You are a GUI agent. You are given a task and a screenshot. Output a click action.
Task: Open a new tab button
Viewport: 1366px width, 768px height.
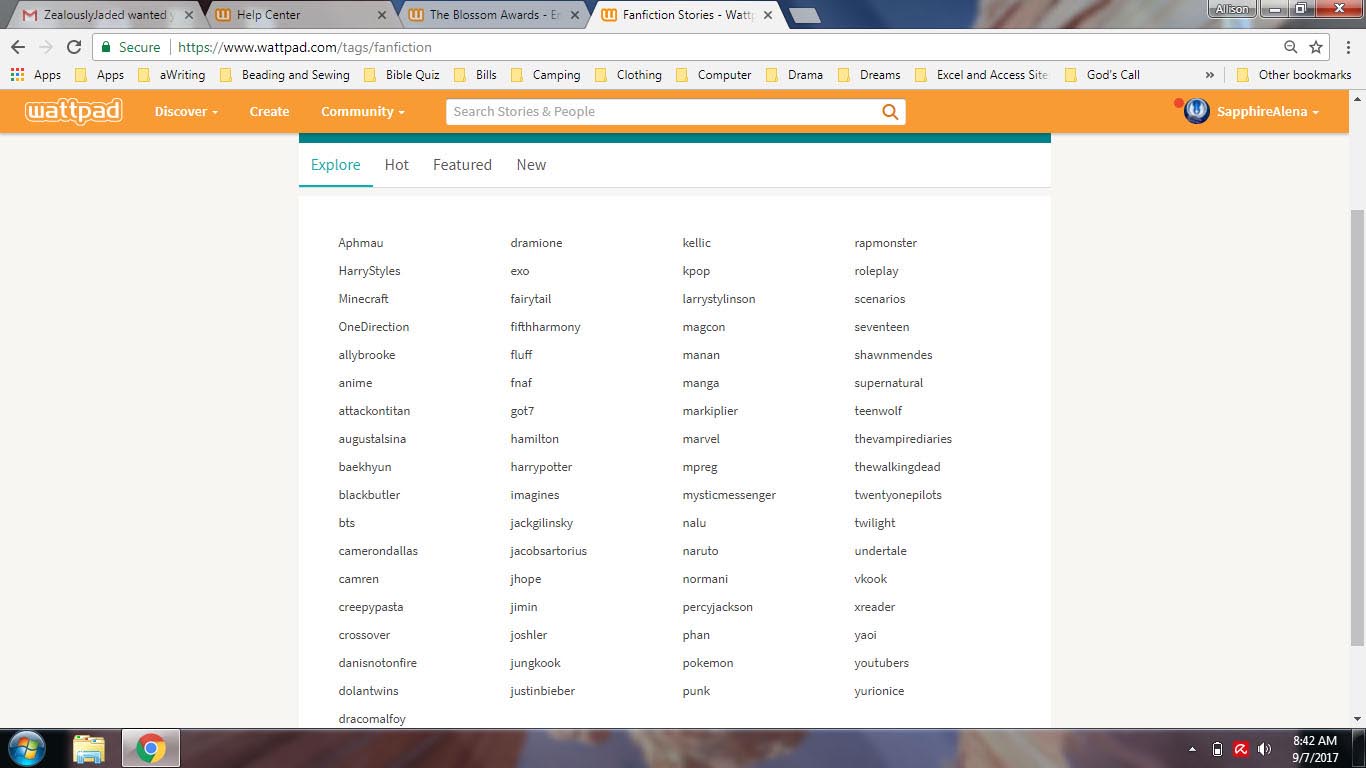(x=804, y=16)
